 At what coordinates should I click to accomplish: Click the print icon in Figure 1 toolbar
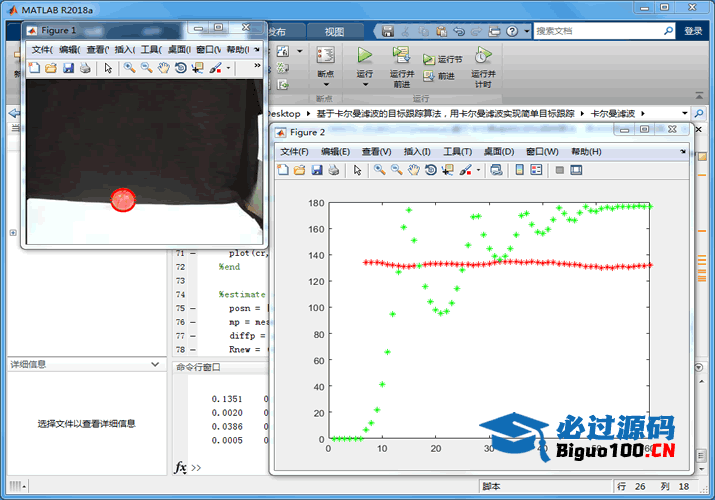(85, 68)
